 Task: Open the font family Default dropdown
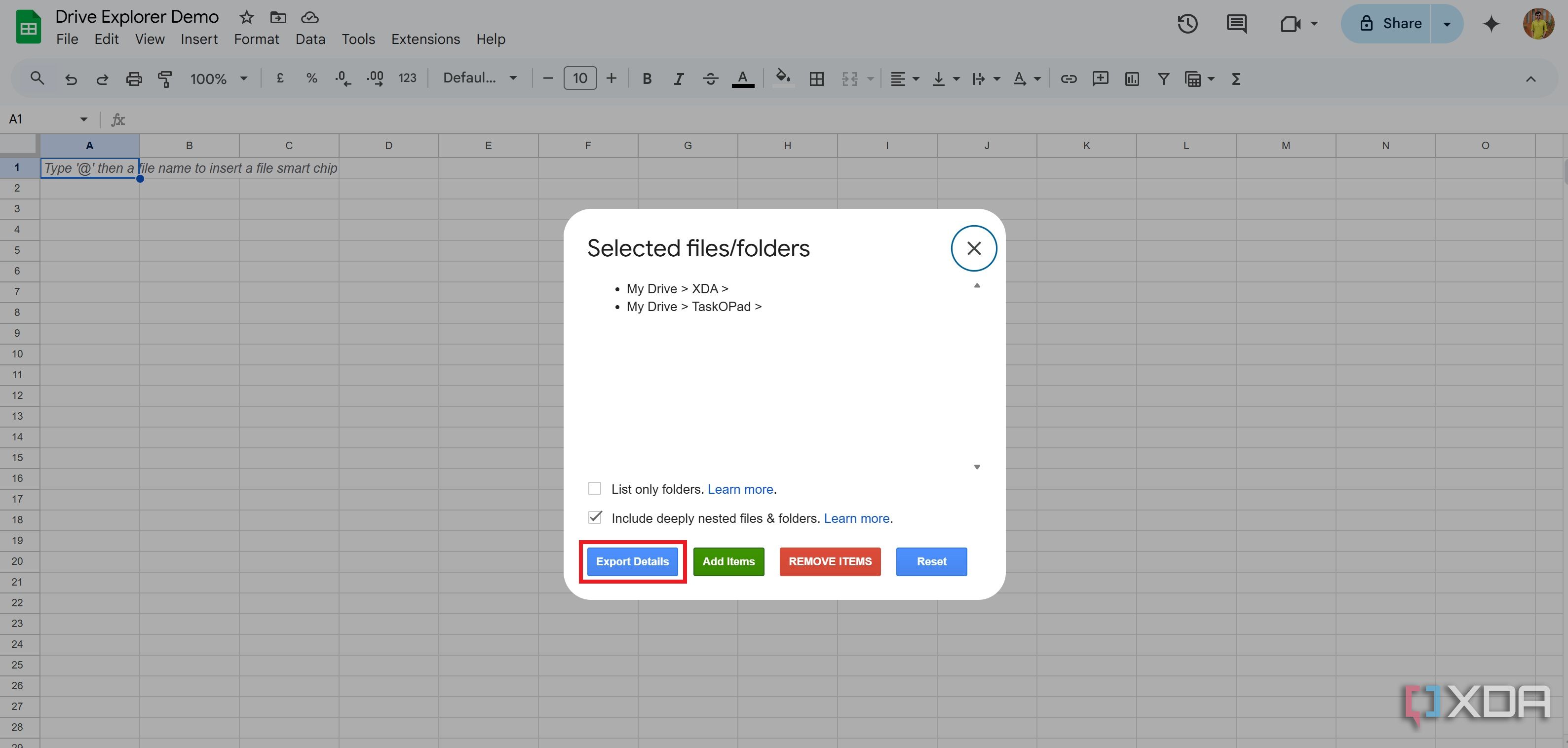point(480,78)
